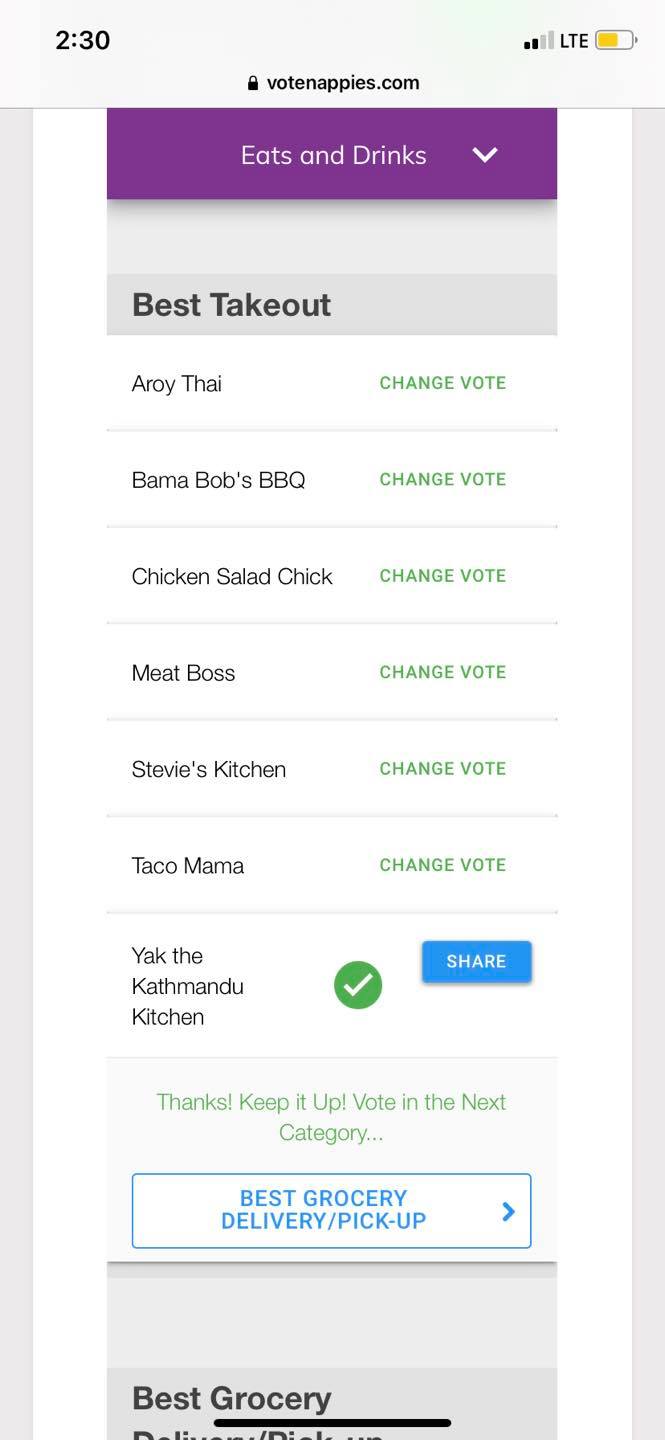
Task: Change vote for Stevie's Kitchen
Action: point(443,768)
